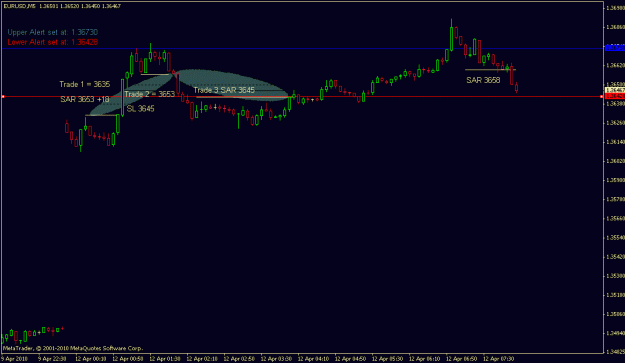Click the '12 Apr 03:30' time axis label
The height and width of the screenshot is (363, 625).
(276, 359)
